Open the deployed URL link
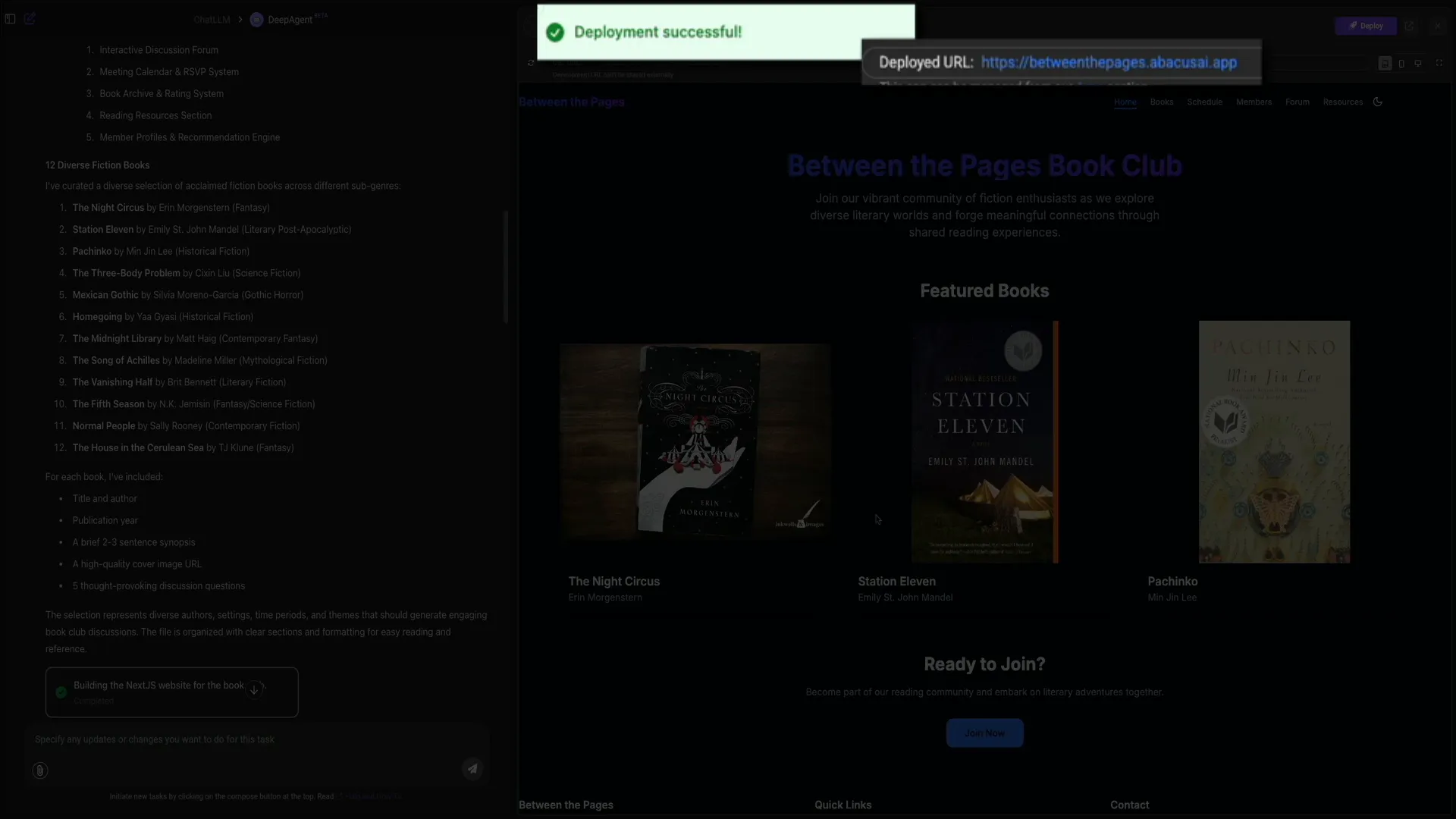This screenshot has width=1456, height=819. coord(1109,63)
